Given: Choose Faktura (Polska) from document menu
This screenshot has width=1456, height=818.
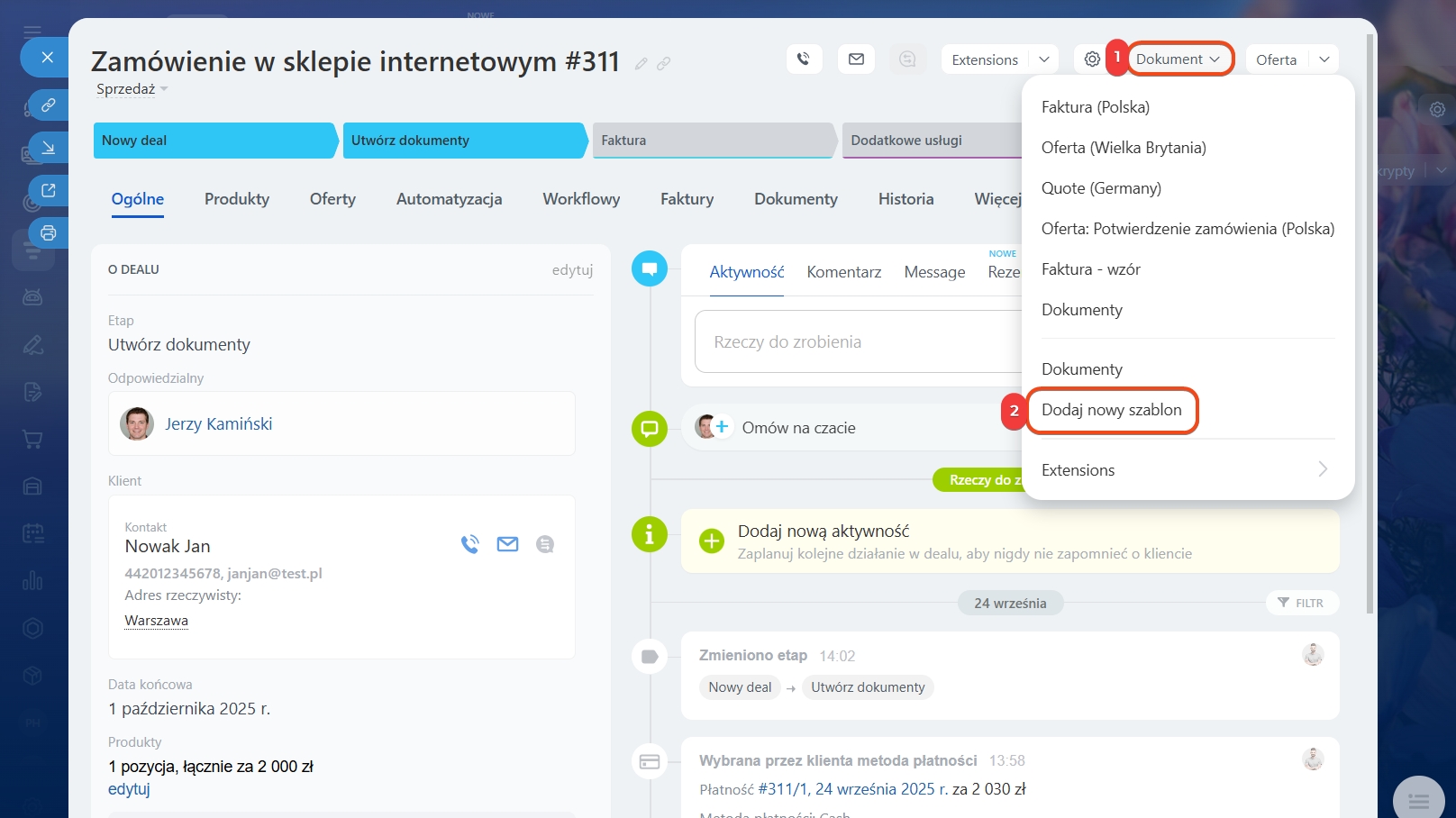Looking at the screenshot, I should pos(1095,107).
